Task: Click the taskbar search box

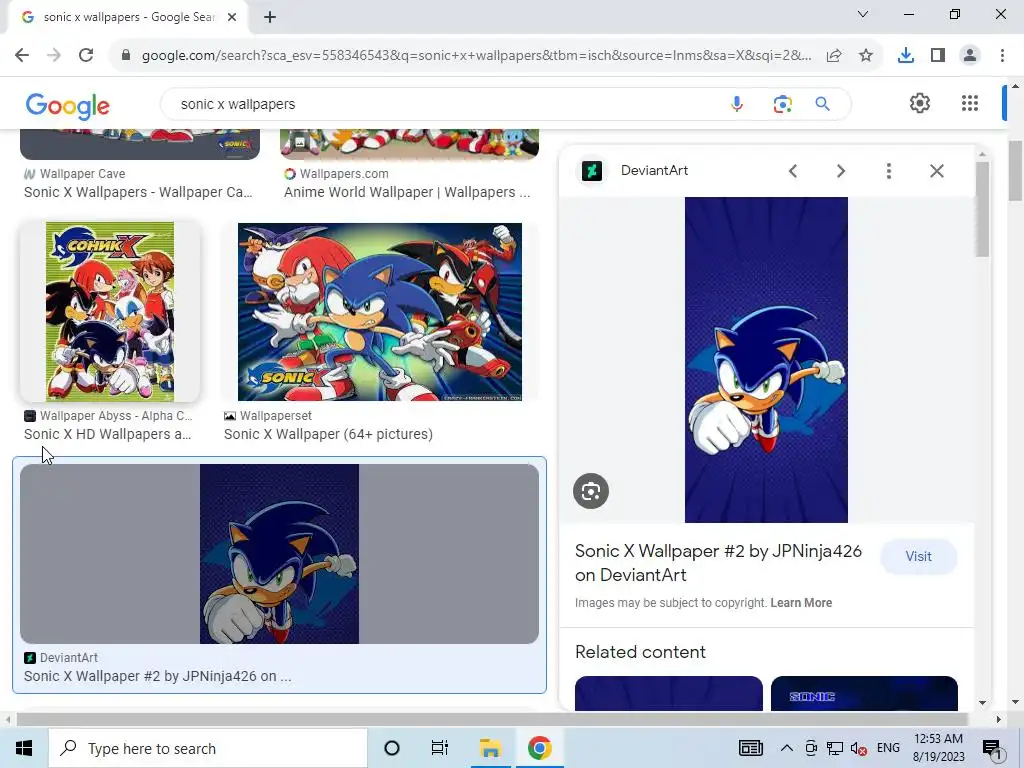Action: (x=208, y=748)
